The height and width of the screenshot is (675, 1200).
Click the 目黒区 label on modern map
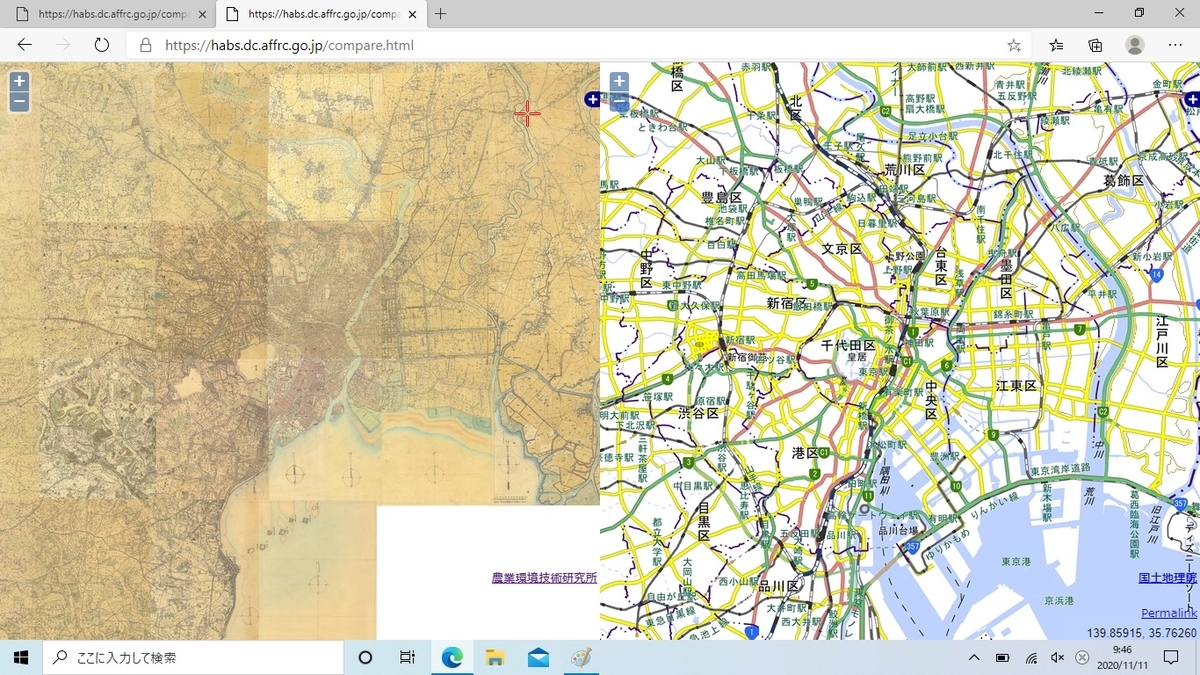point(704,522)
